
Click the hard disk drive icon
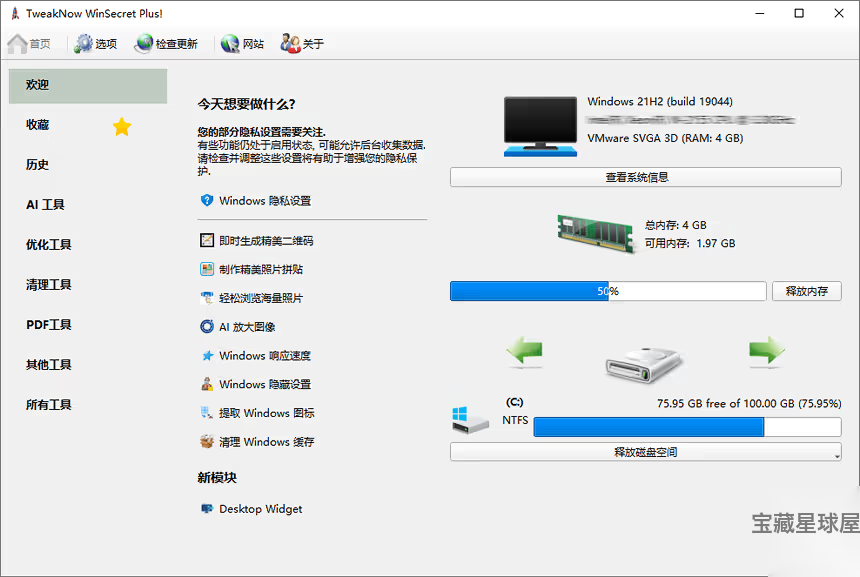pyautogui.click(x=644, y=364)
